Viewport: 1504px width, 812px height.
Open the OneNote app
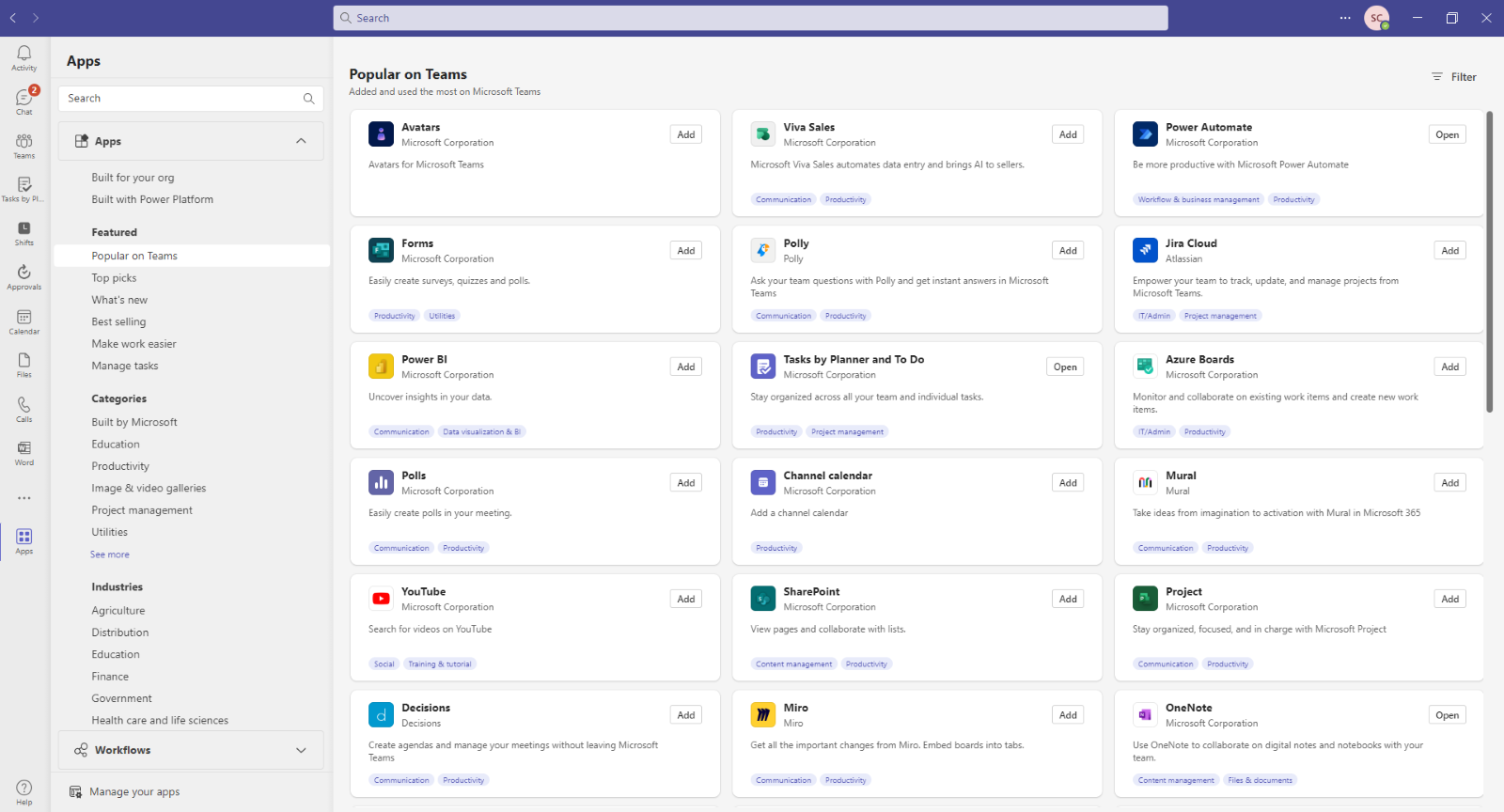click(1448, 715)
